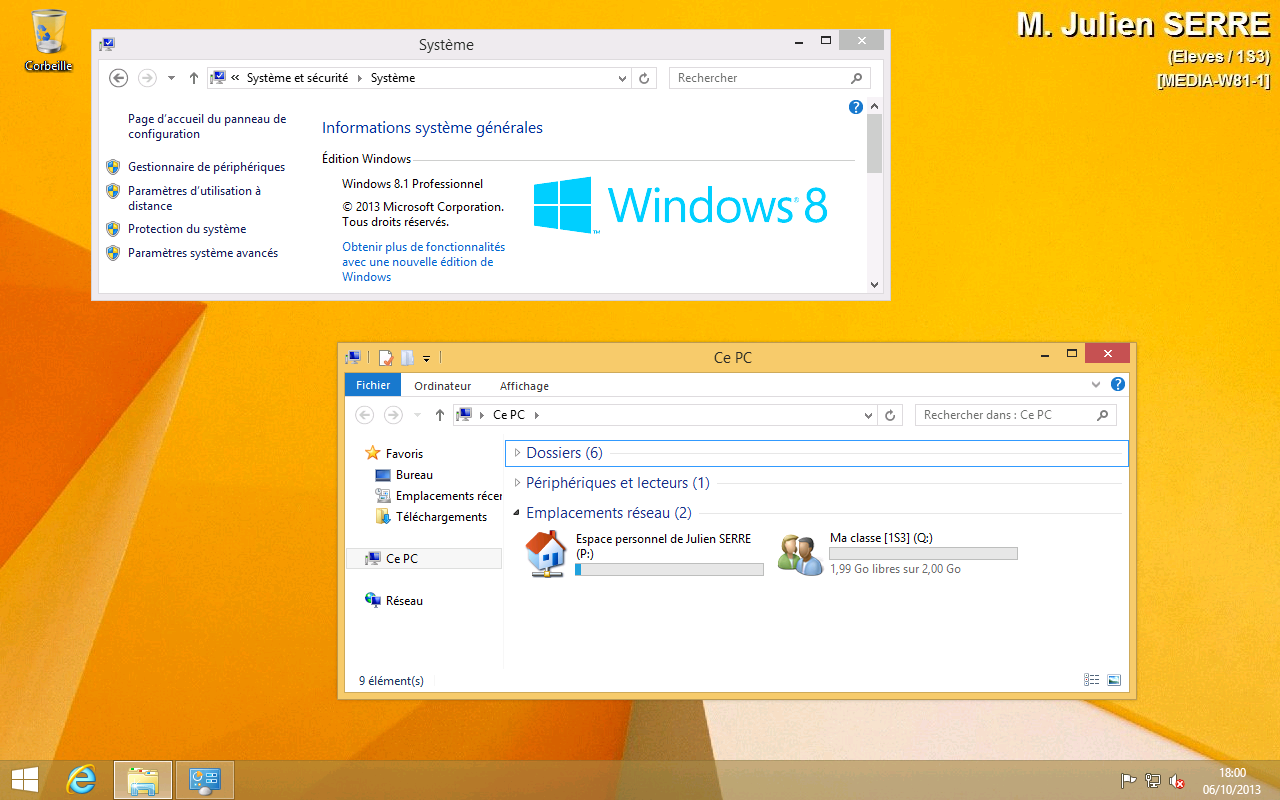Click the Q: drive usage bar
Image resolution: width=1280 pixels, height=800 pixels.
pos(923,553)
